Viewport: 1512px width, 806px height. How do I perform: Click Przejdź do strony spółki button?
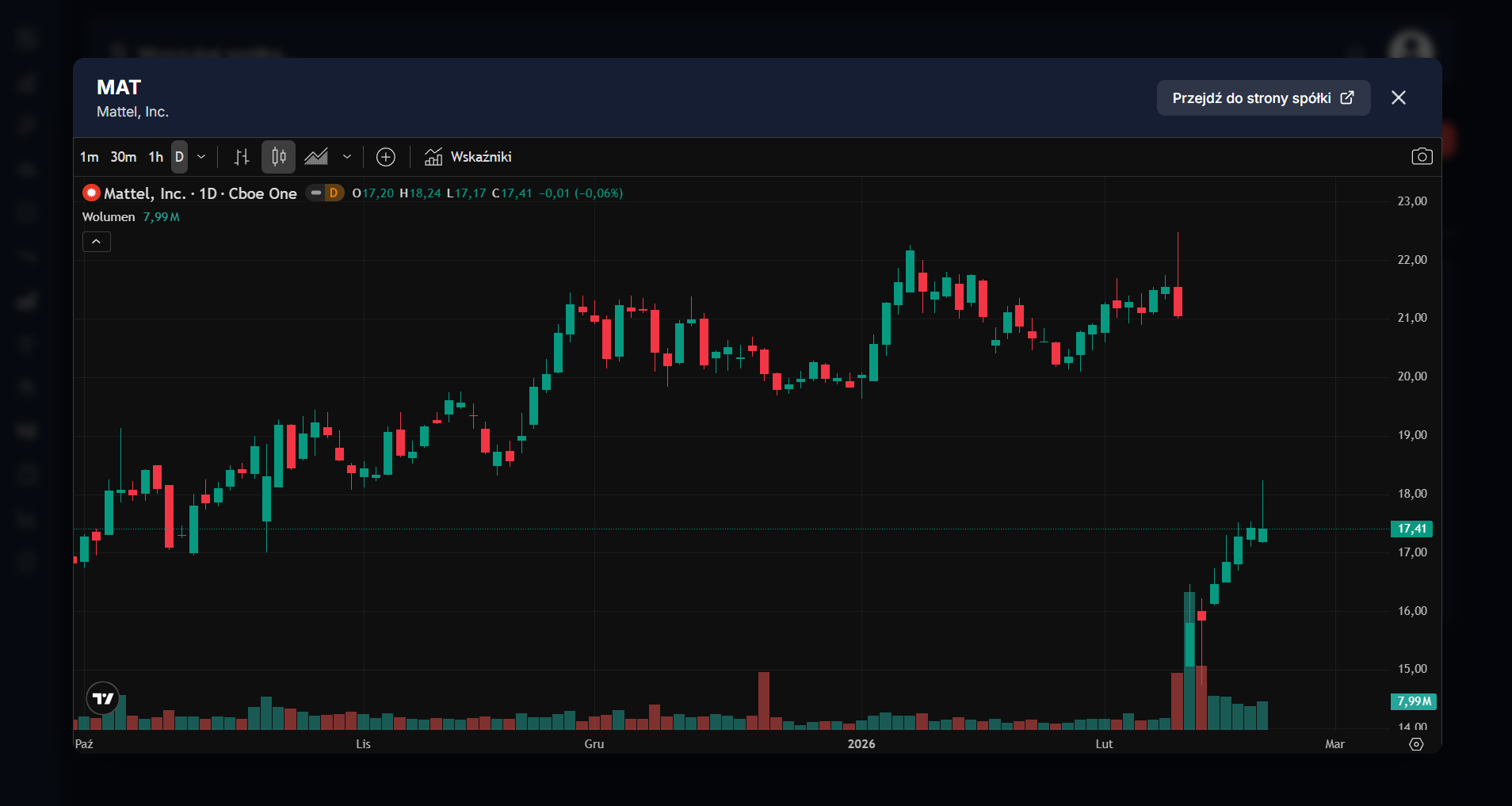tap(1262, 98)
